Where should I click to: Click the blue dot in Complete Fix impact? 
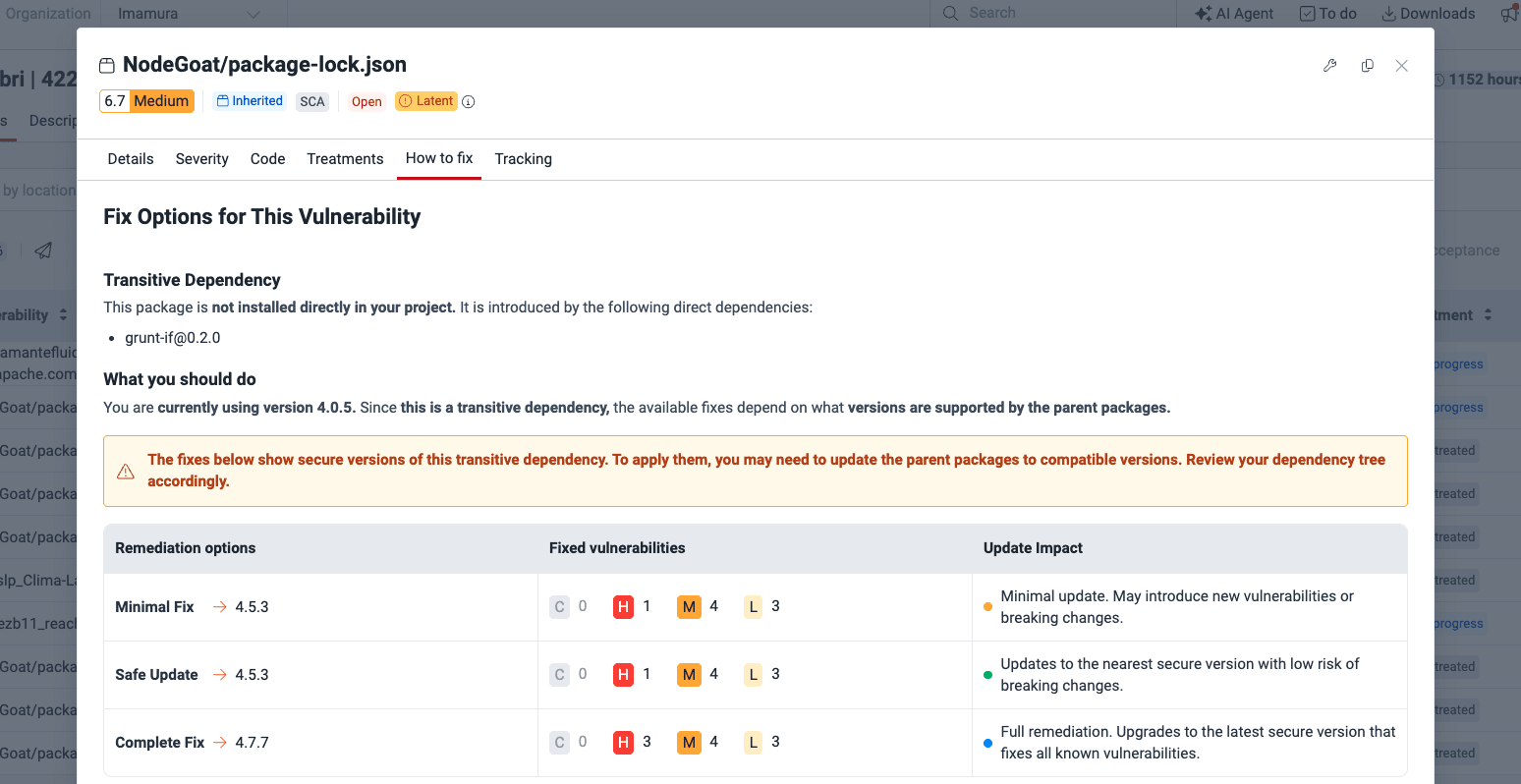tap(987, 743)
